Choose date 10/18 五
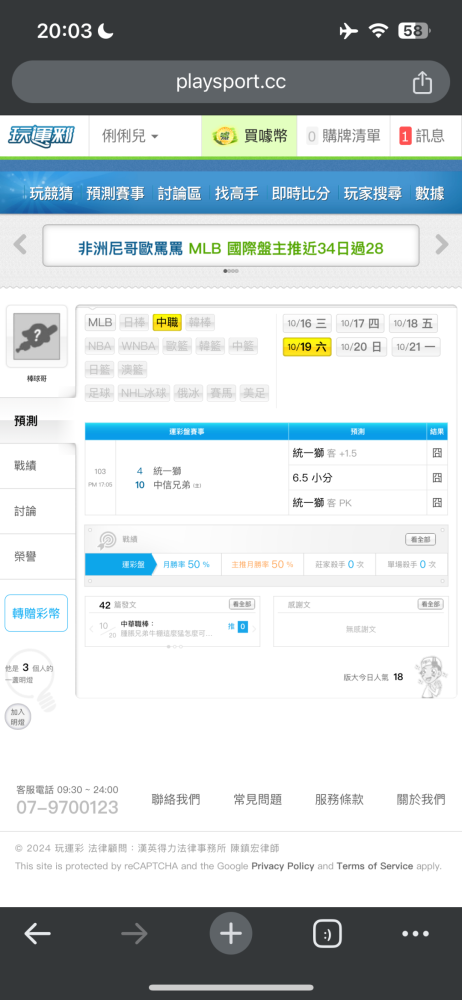Viewport: 462px width, 1000px height. 414,323
